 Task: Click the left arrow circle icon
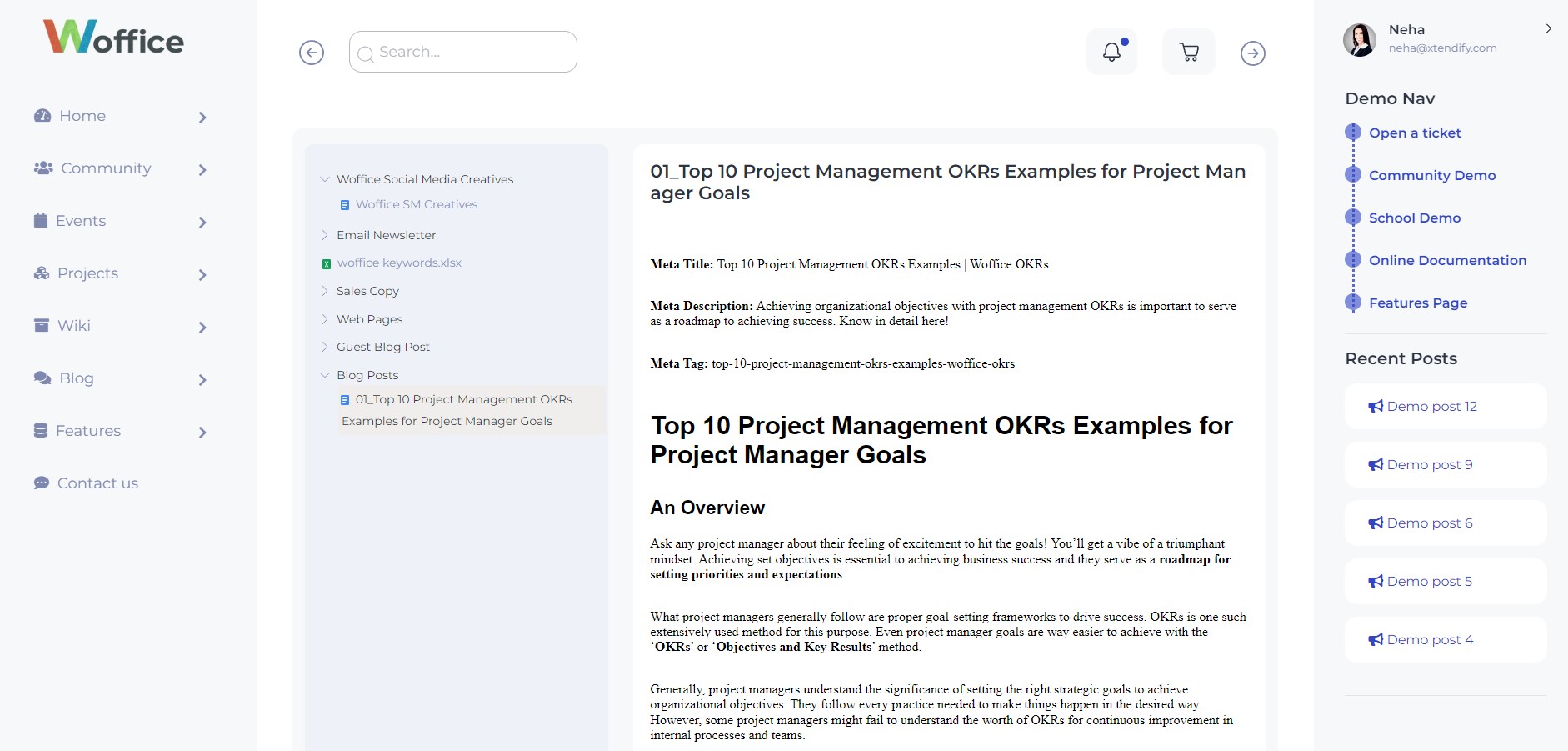point(312,53)
